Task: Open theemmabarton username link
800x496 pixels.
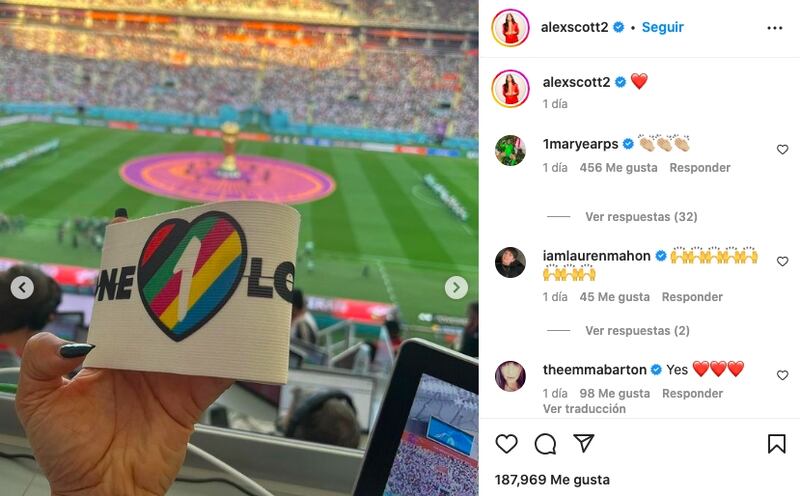Action: coord(594,369)
